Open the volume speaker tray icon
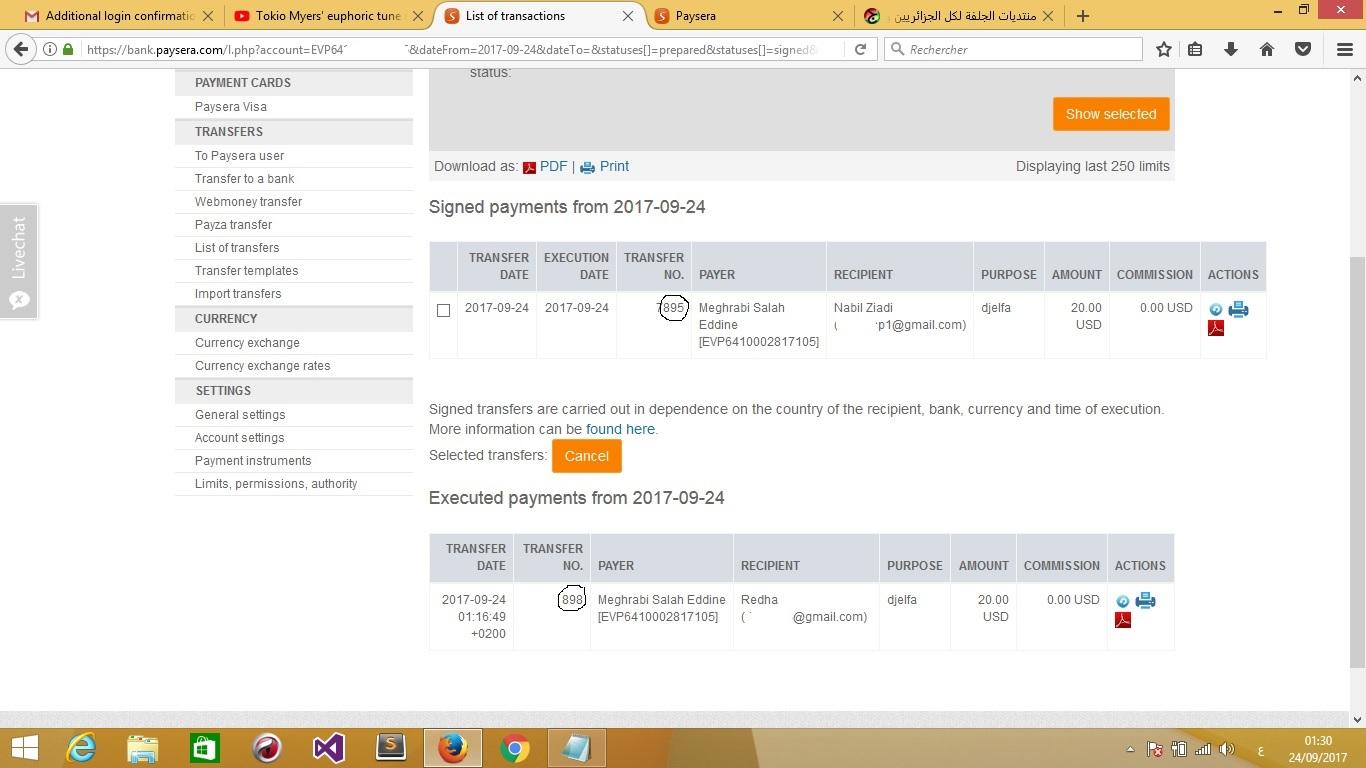 (1227, 749)
